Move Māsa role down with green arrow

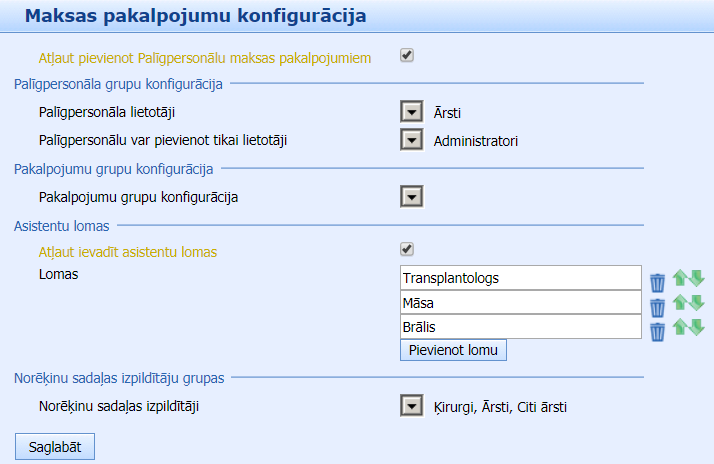point(696,302)
